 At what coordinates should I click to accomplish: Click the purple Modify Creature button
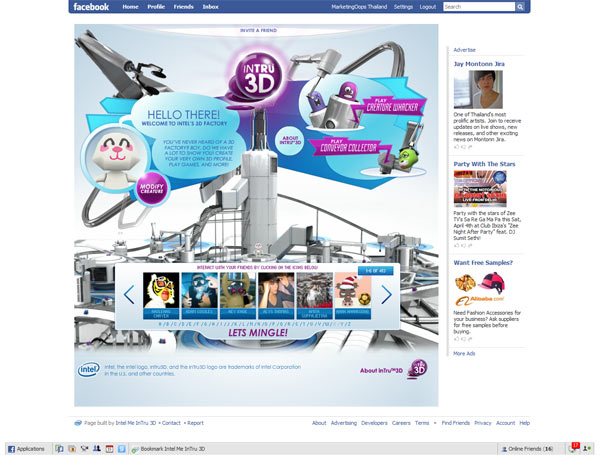click(152, 188)
